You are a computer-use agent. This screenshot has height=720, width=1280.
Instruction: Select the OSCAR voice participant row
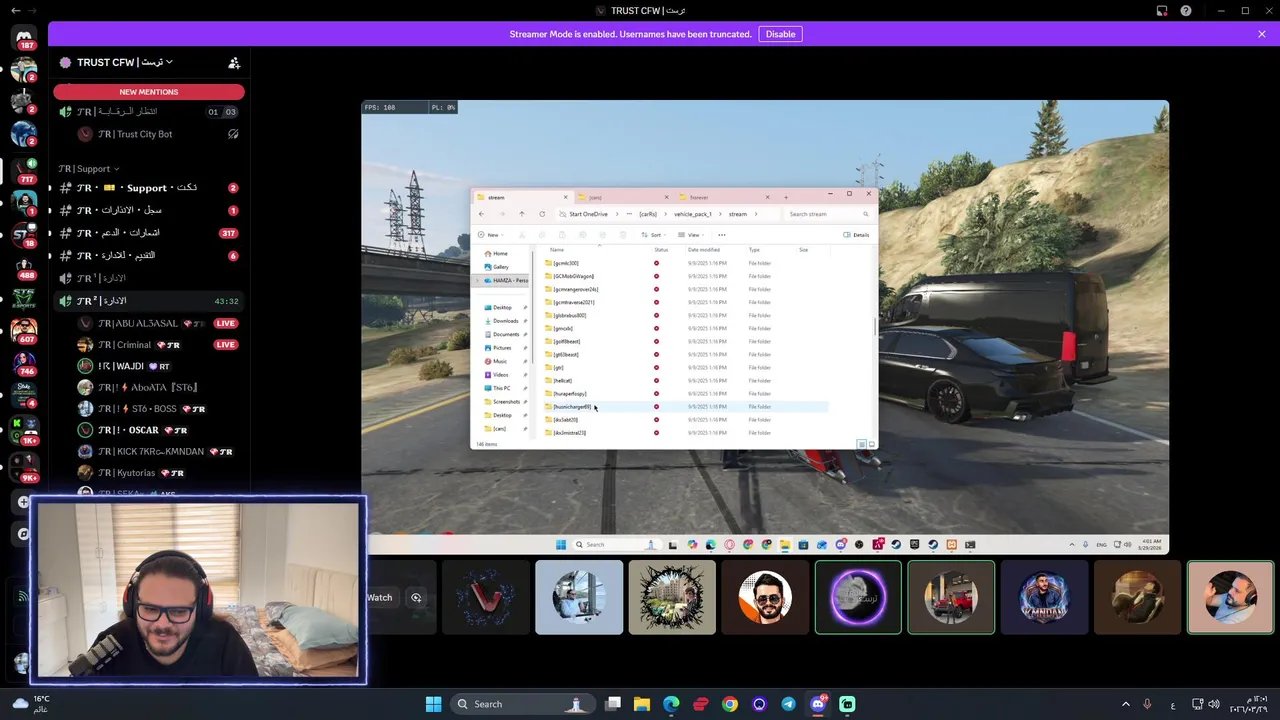coord(148,430)
